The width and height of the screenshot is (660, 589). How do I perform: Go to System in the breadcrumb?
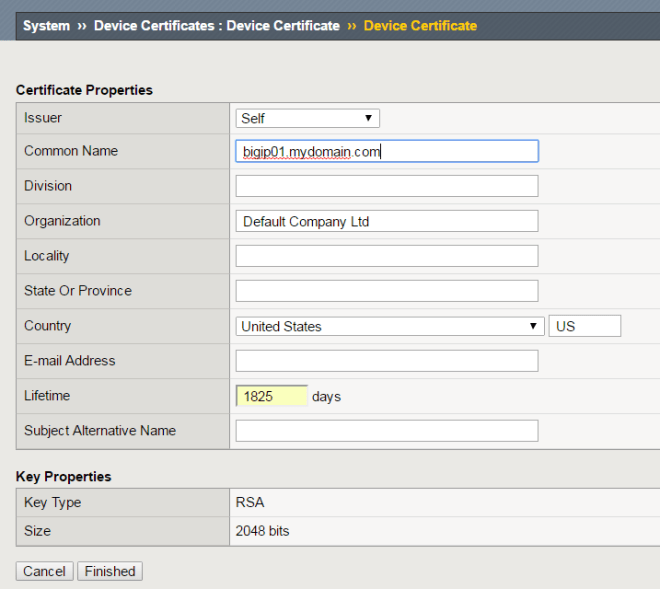pyautogui.click(x=46, y=26)
